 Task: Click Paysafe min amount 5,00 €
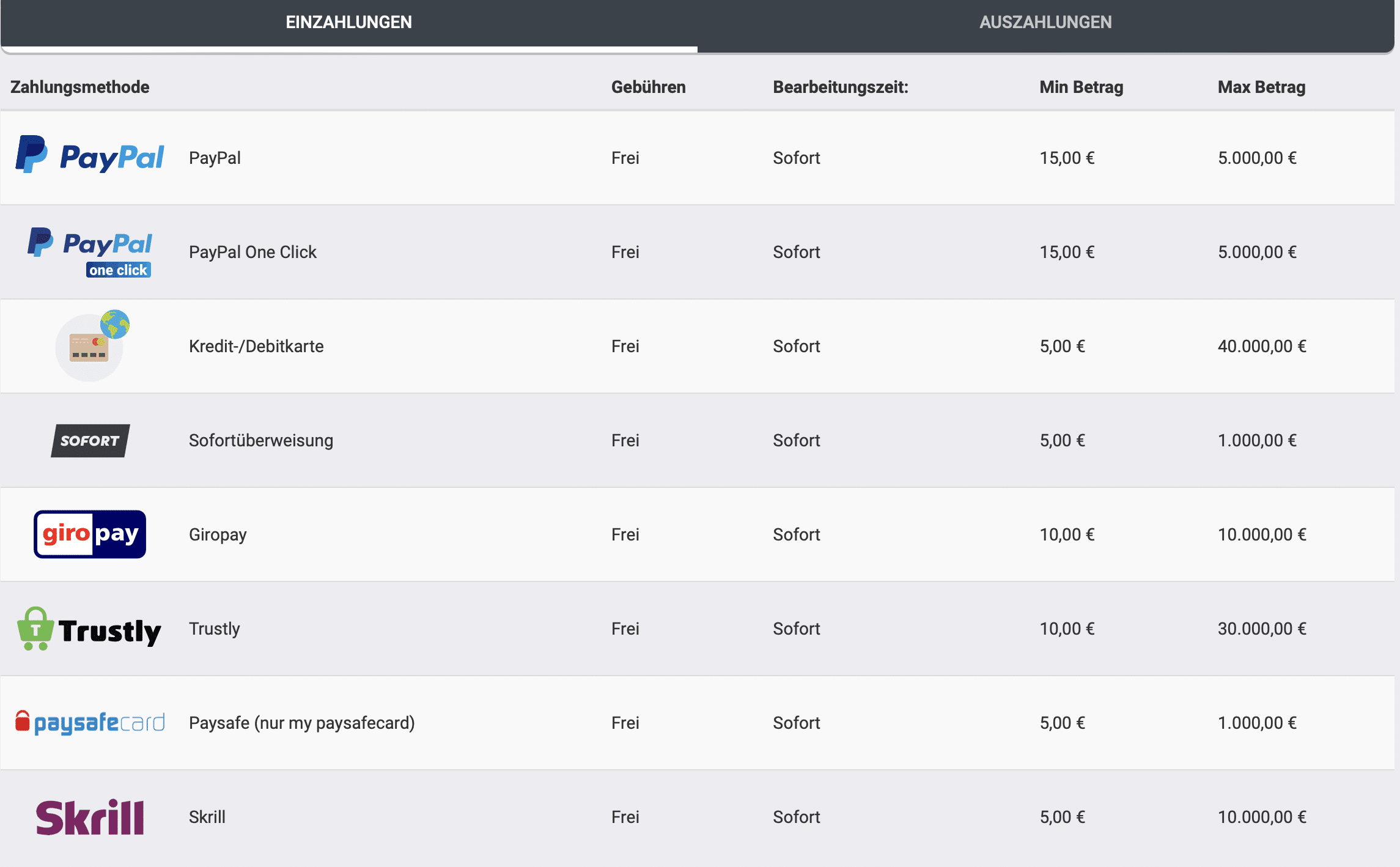[x=1063, y=723]
